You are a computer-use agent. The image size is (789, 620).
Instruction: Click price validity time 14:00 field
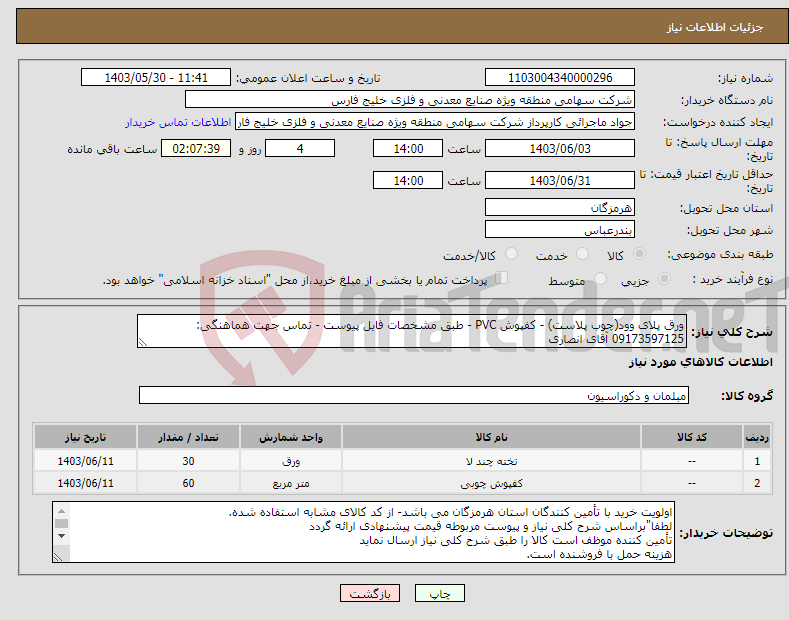click(408, 180)
